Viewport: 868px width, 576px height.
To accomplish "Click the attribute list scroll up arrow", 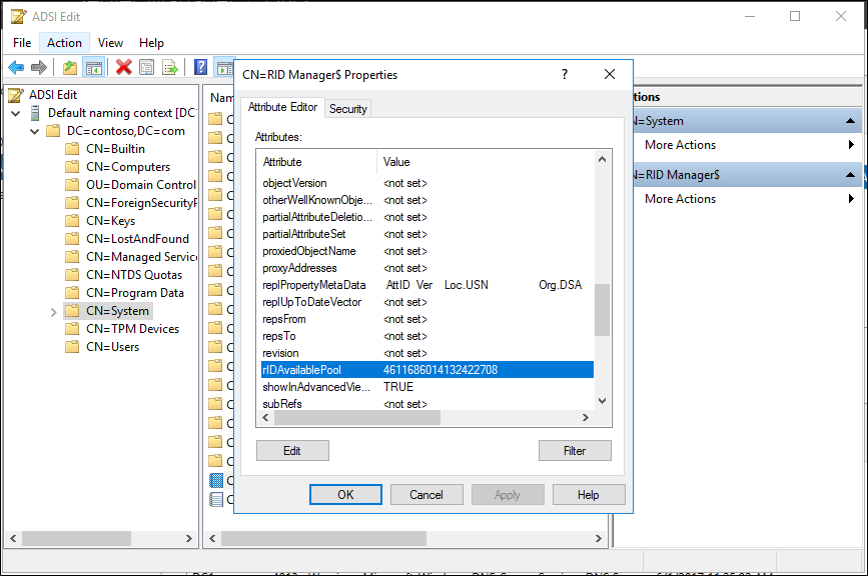I will [x=602, y=159].
